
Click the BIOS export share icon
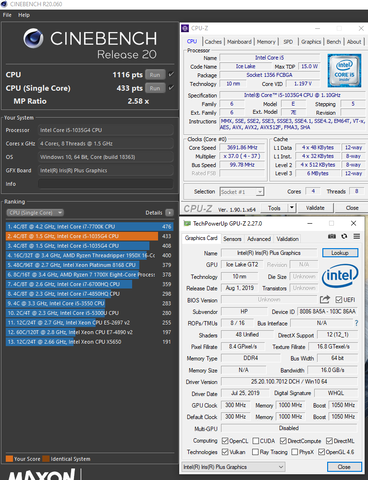tap(325, 299)
